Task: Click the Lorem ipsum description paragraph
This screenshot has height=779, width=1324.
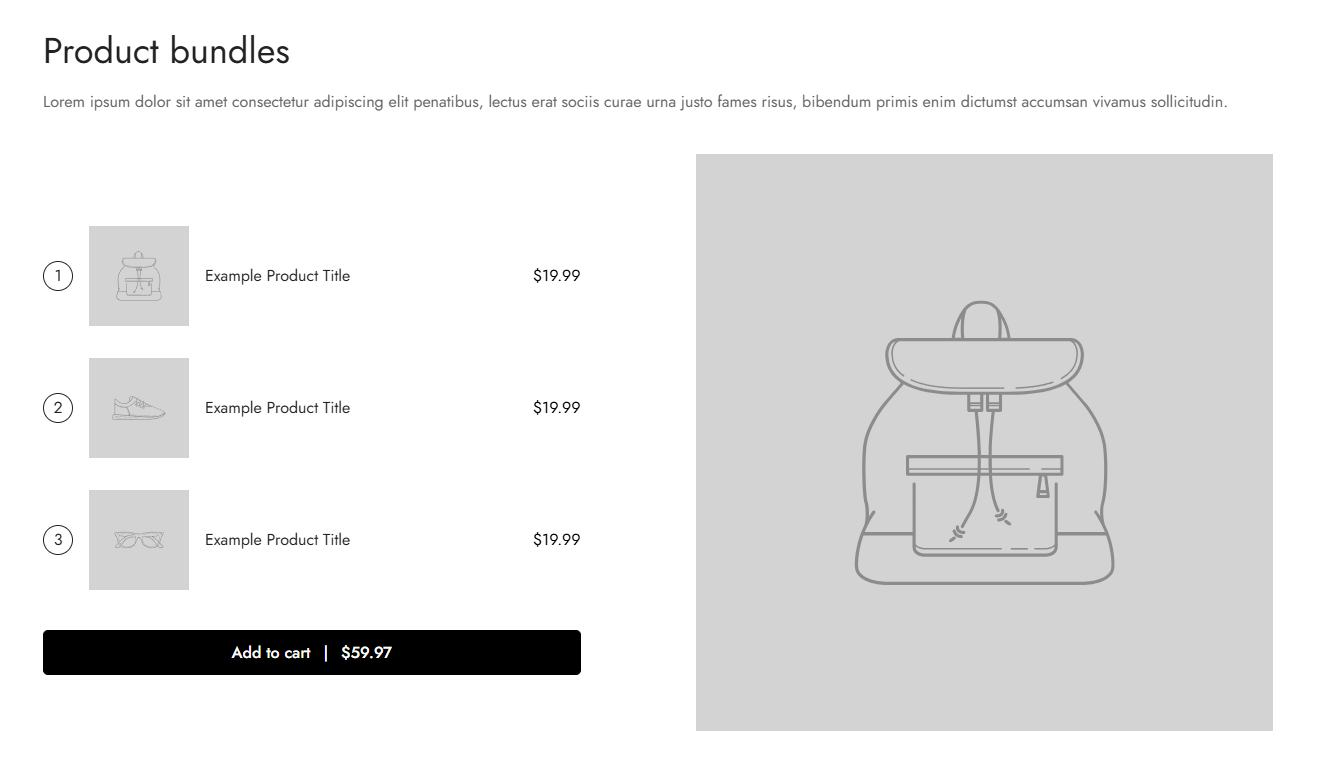Action: point(635,102)
